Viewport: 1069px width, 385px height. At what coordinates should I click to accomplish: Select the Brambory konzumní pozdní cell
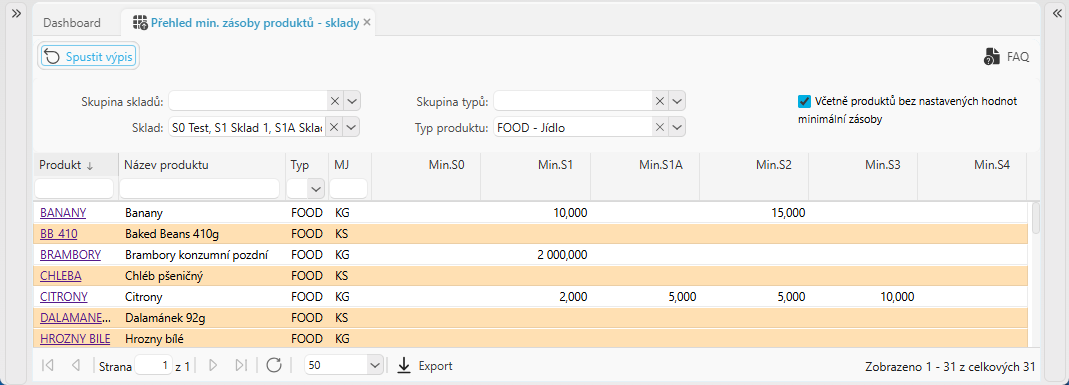202,255
